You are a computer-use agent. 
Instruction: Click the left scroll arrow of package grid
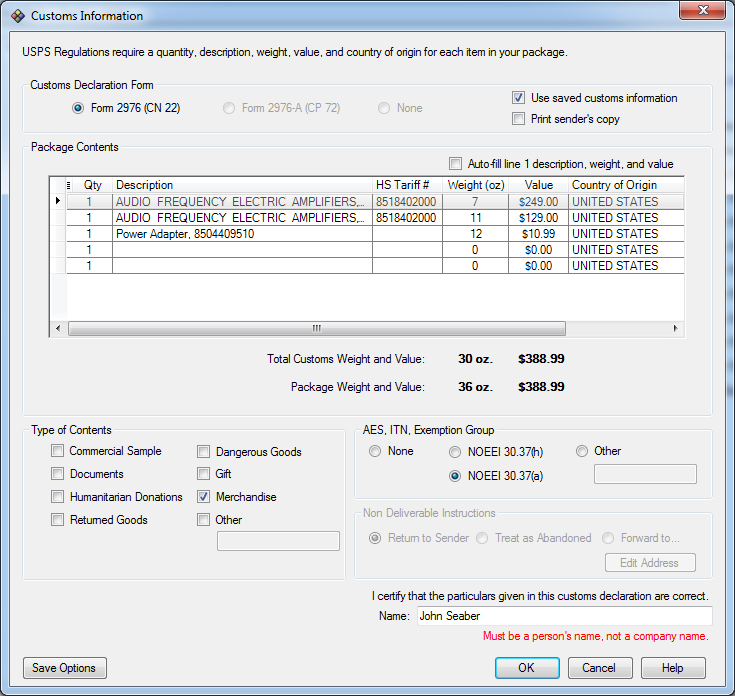[58, 328]
